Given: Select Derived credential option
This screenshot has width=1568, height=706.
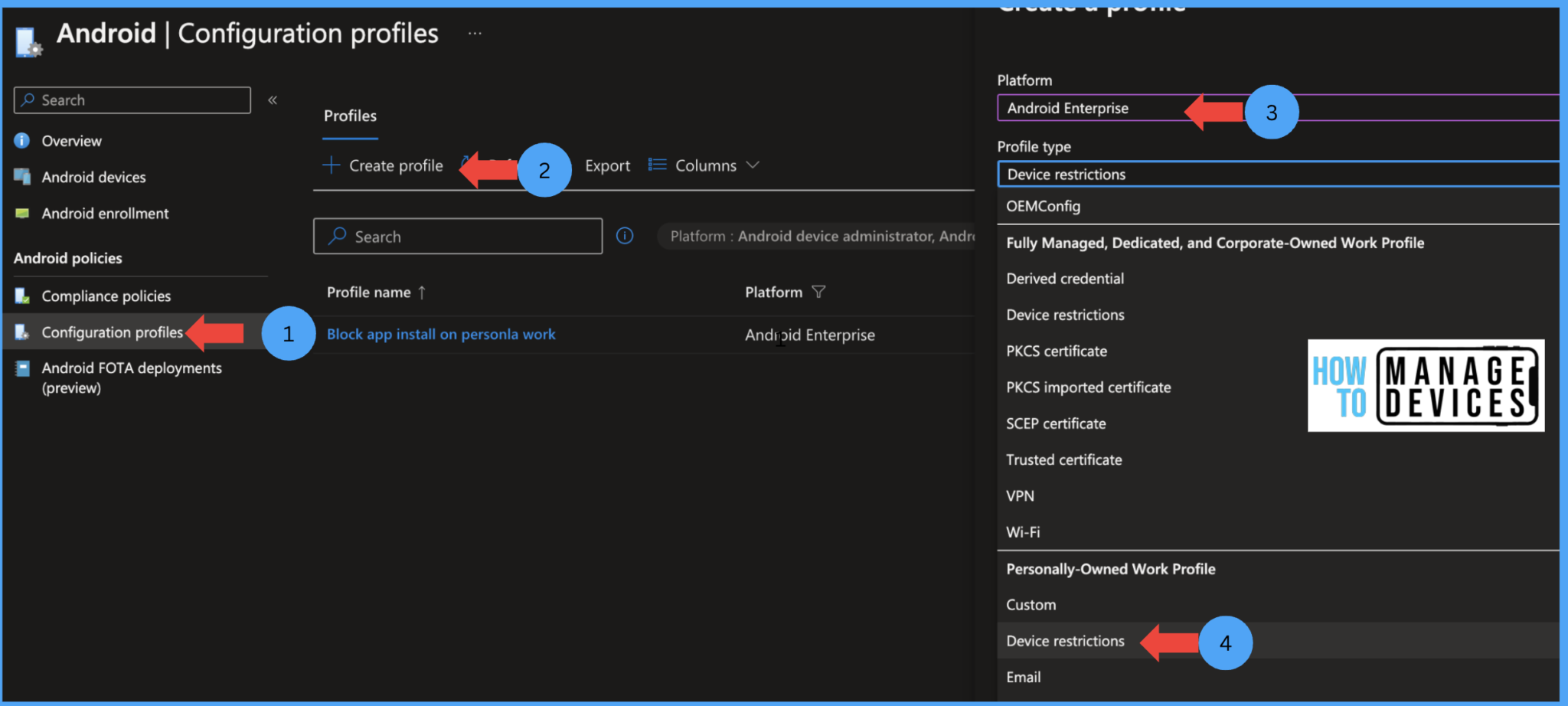Looking at the screenshot, I should click(1065, 279).
